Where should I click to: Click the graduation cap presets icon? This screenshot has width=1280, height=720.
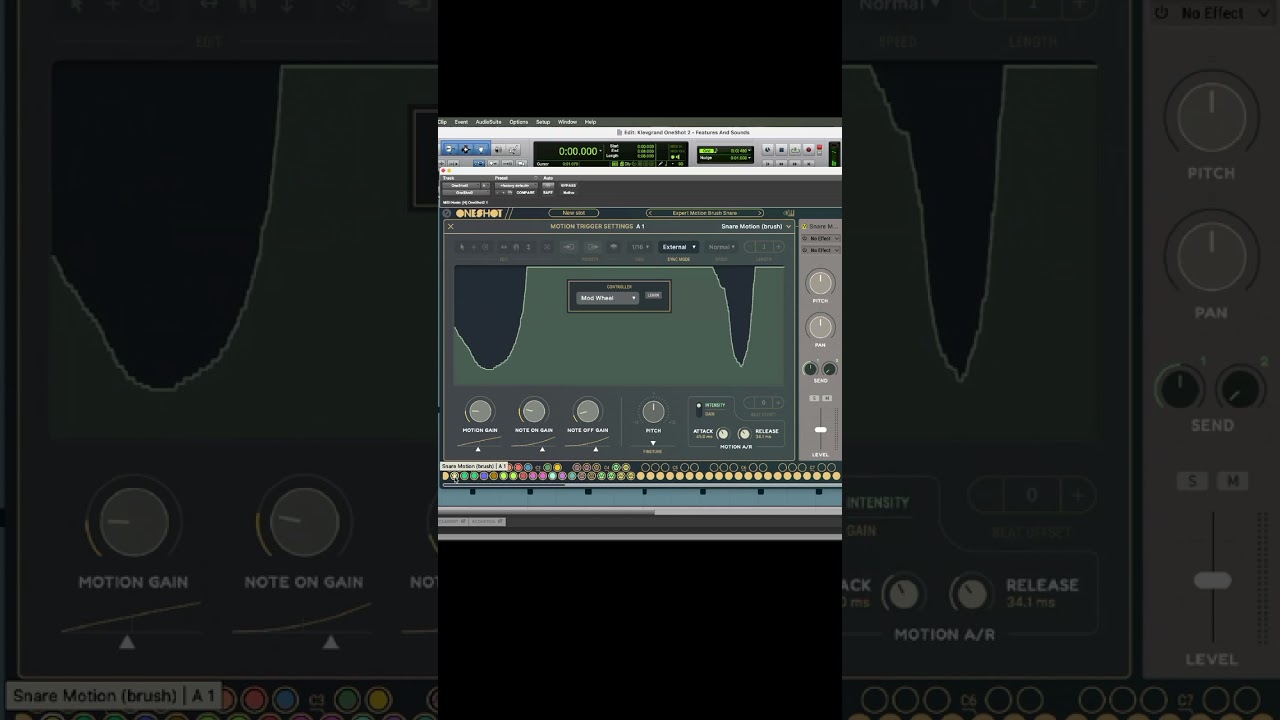(x=614, y=247)
